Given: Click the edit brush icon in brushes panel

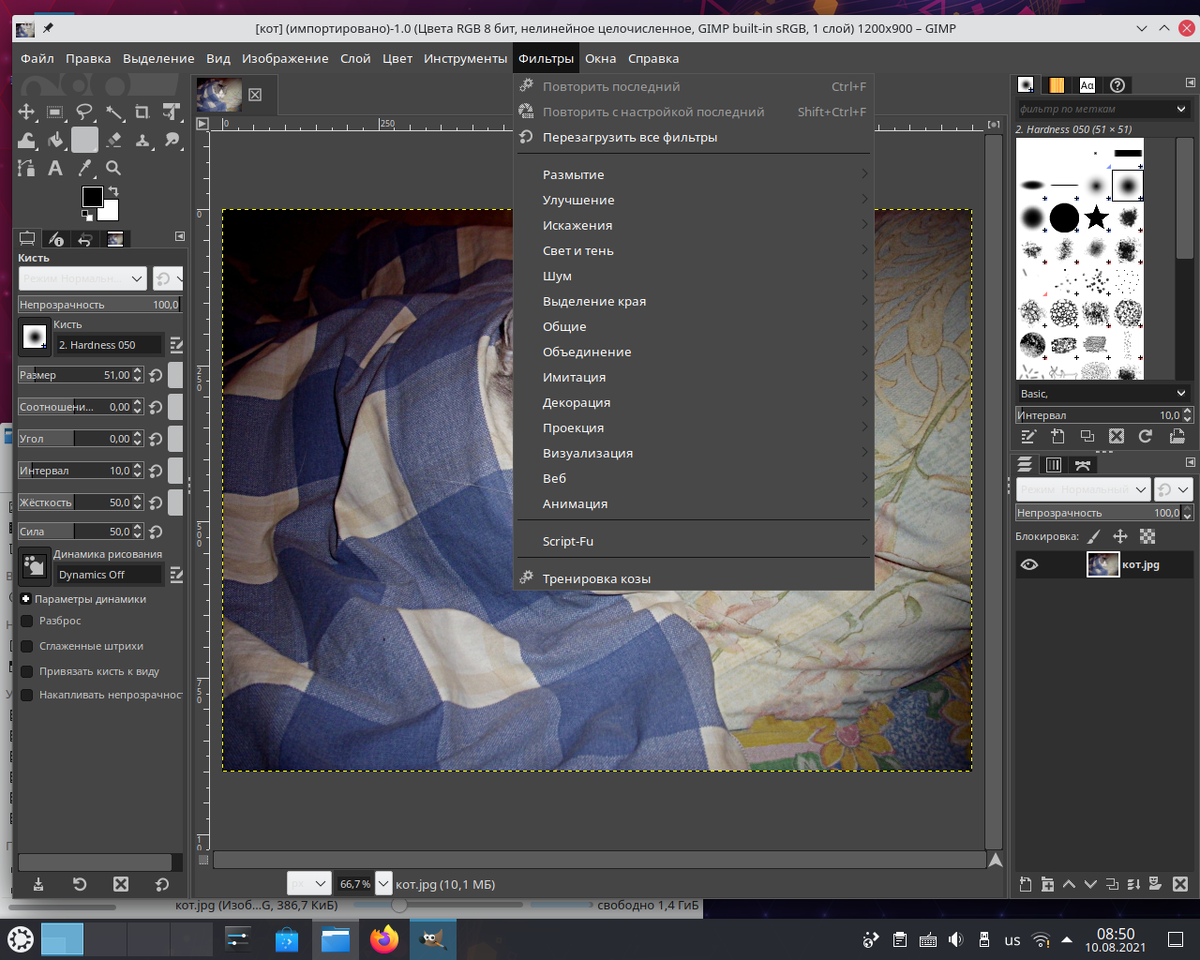Looking at the screenshot, I should click(1028, 436).
